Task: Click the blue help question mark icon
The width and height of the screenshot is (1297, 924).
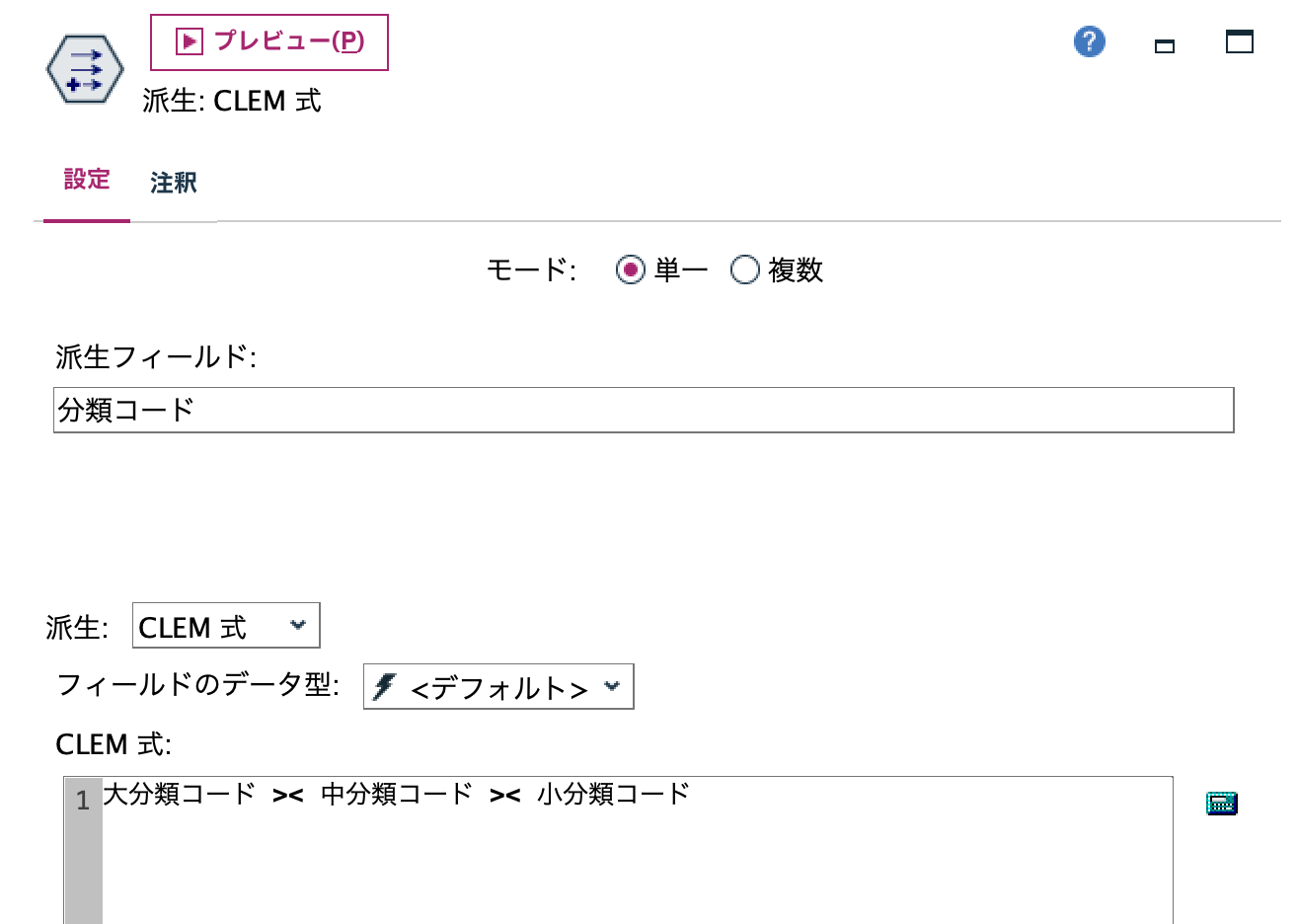Action: (x=1089, y=42)
